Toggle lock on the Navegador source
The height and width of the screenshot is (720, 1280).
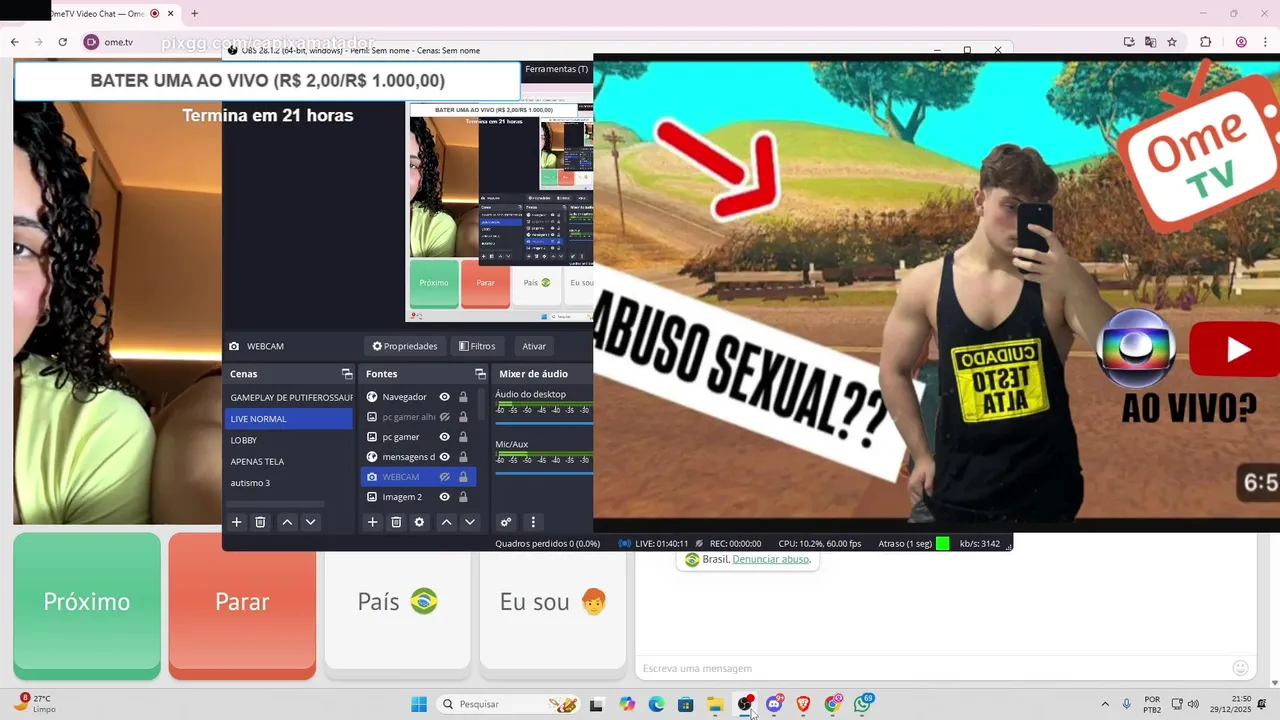pos(463,397)
